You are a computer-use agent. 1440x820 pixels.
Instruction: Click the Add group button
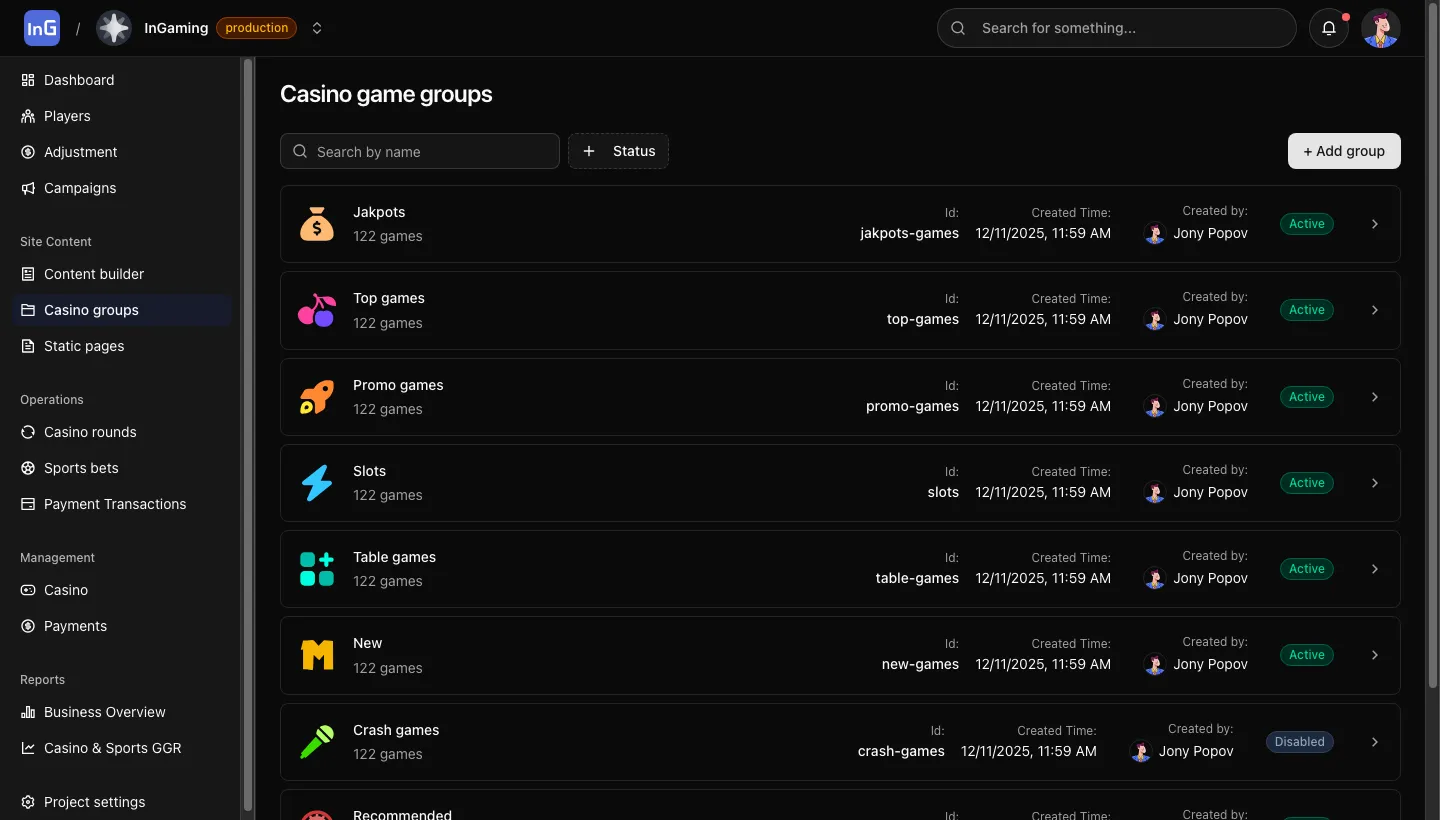[1343, 151]
